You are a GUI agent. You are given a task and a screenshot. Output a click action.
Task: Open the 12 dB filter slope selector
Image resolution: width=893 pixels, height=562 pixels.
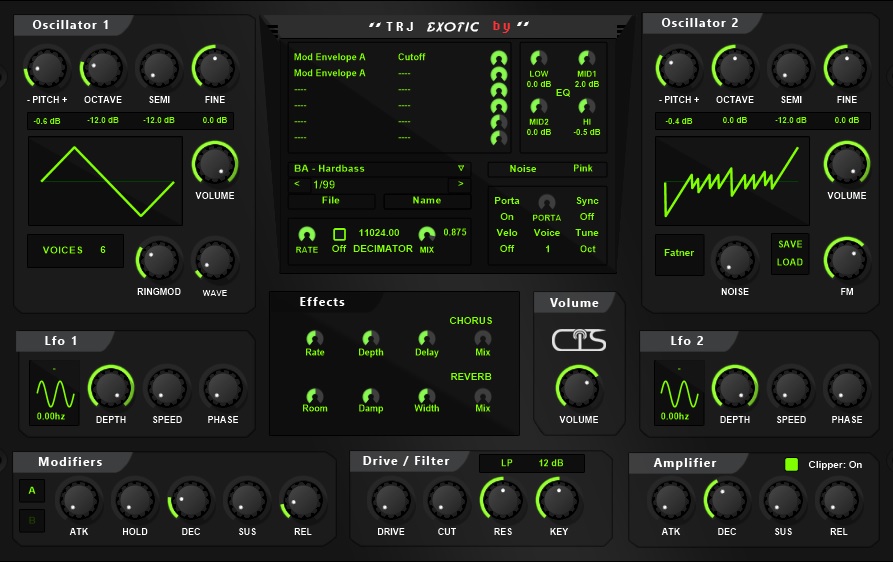(x=551, y=463)
